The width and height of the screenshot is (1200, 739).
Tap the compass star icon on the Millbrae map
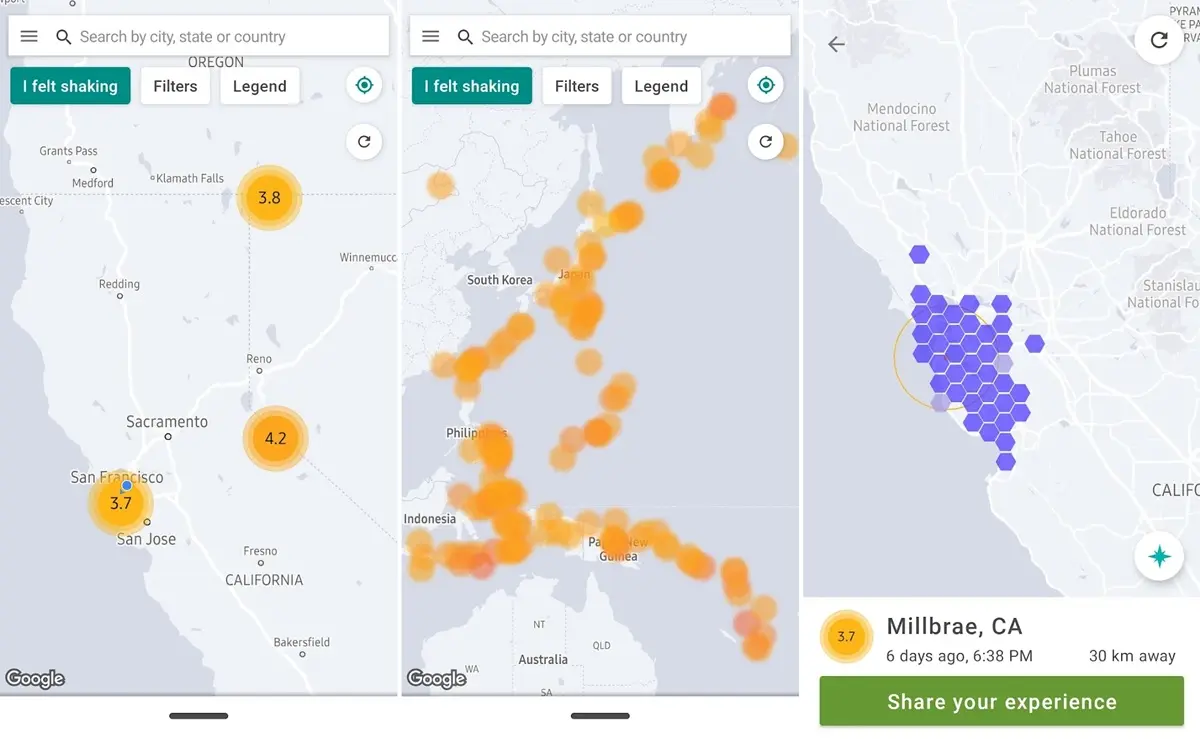[x=1159, y=557]
